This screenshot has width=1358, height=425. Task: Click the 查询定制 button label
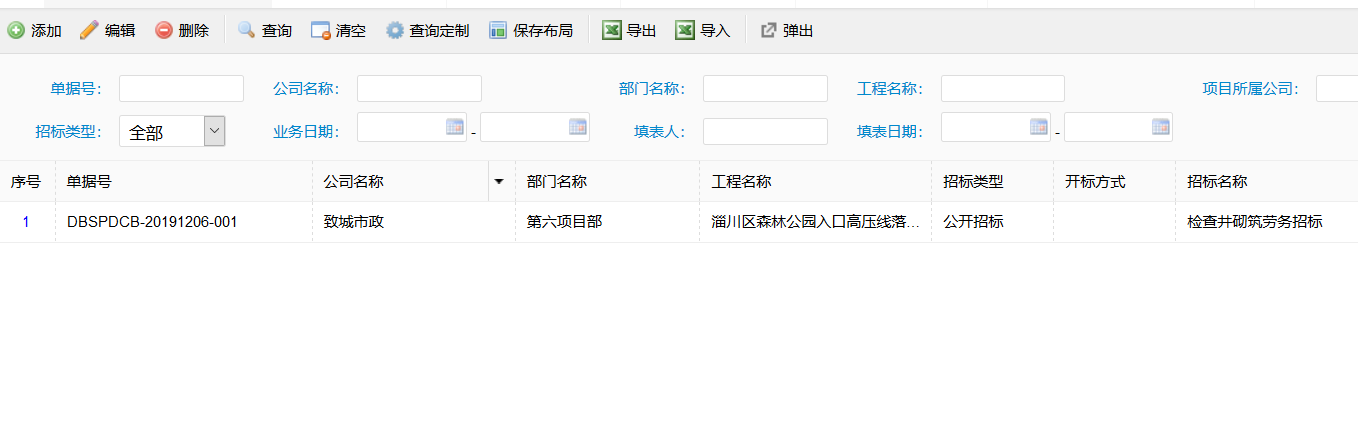[x=439, y=31]
